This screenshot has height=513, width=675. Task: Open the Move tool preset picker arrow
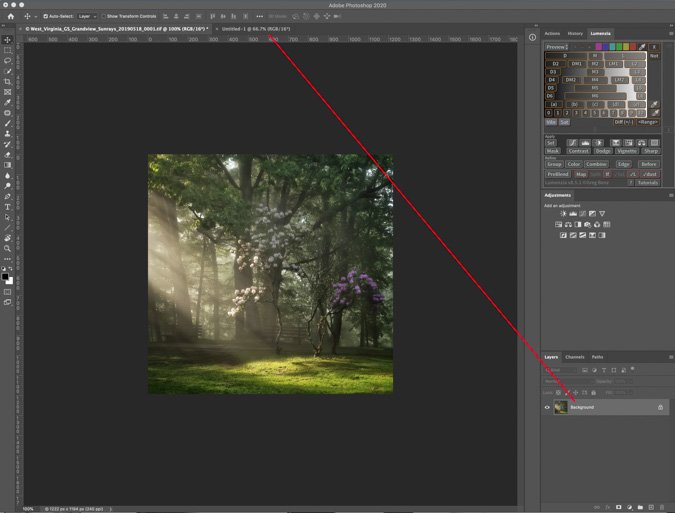pos(35,16)
